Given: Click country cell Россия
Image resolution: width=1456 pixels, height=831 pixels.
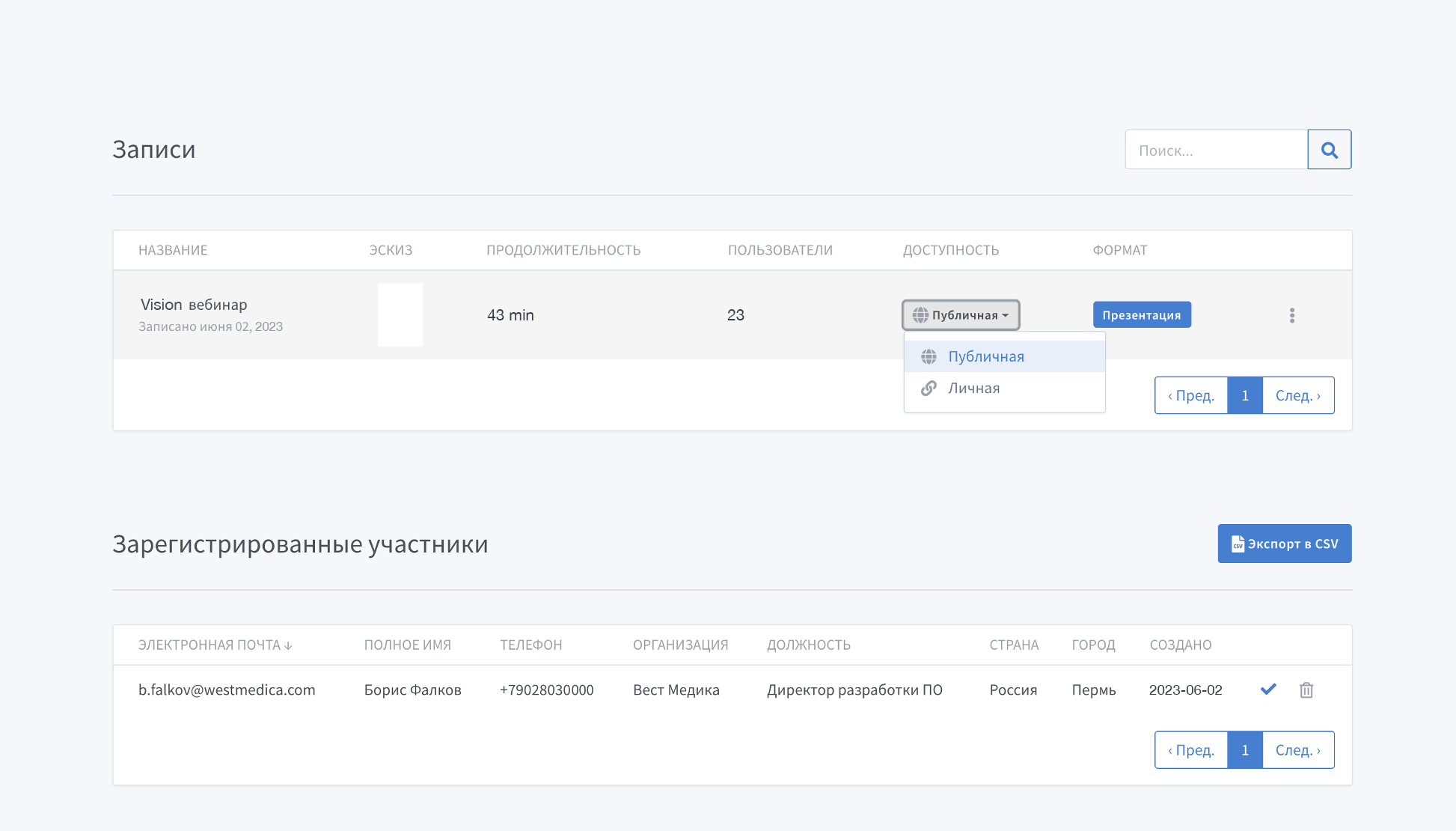Looking at the screenshot, I should pyautogui.click(x=1013, y=690).
